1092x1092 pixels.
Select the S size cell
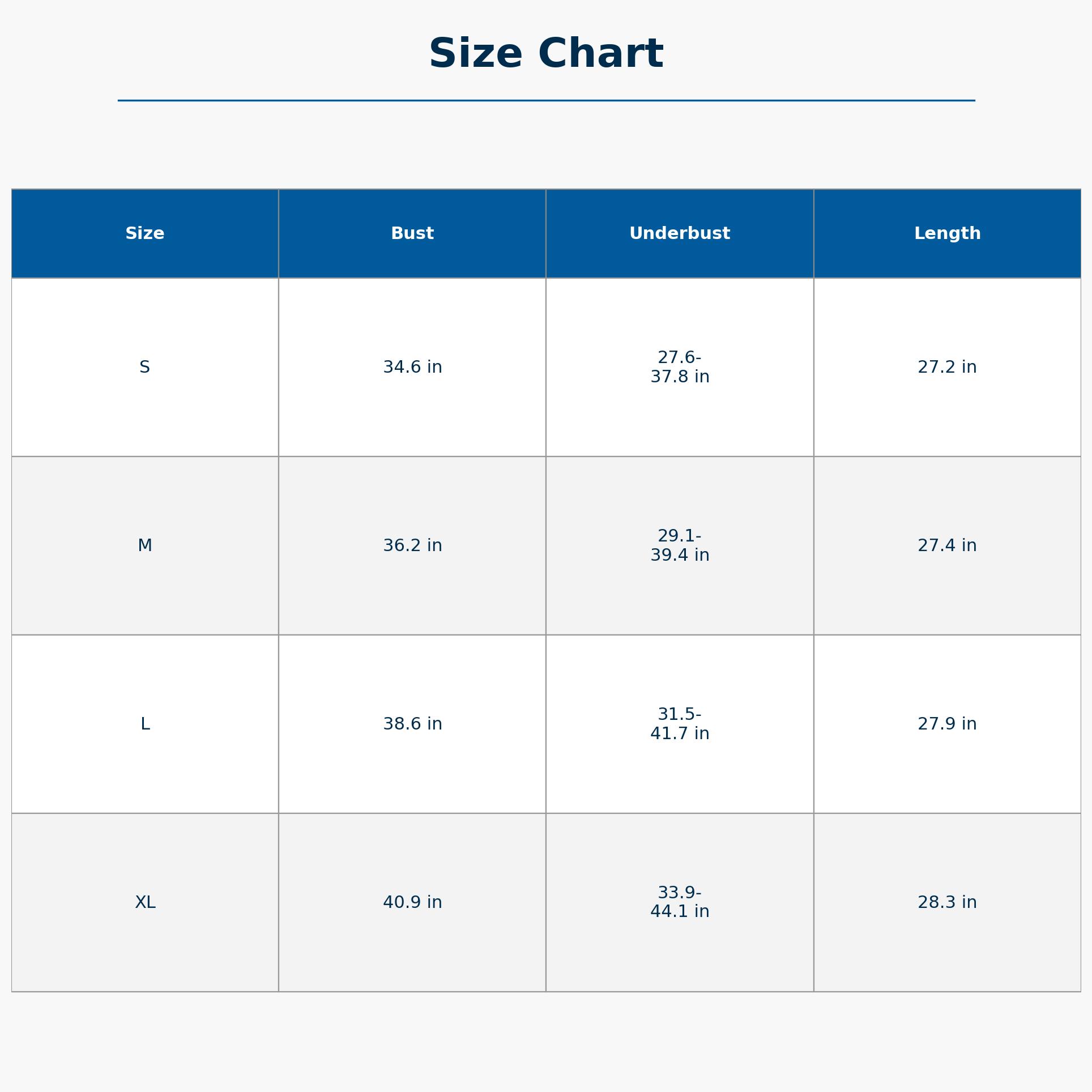[x=145, y=367]
